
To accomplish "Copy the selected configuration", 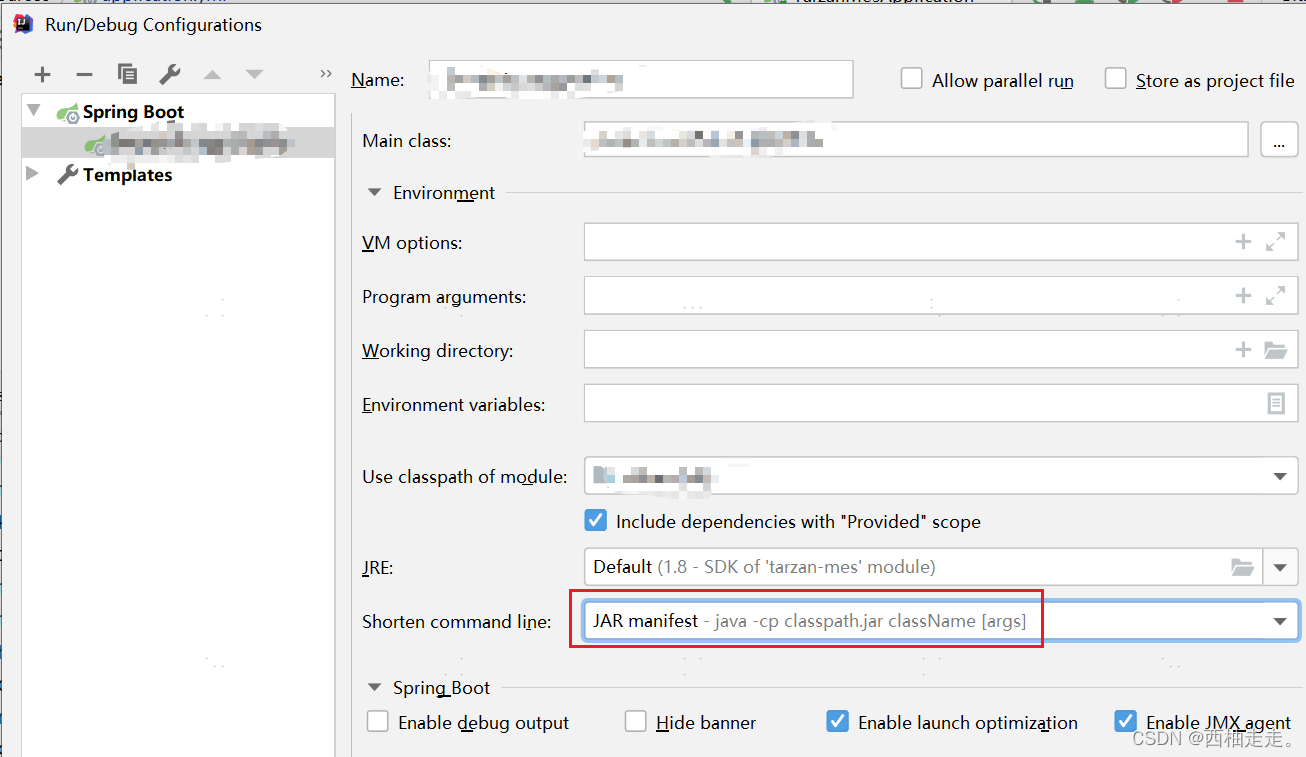I will click(x=127, y=74).
